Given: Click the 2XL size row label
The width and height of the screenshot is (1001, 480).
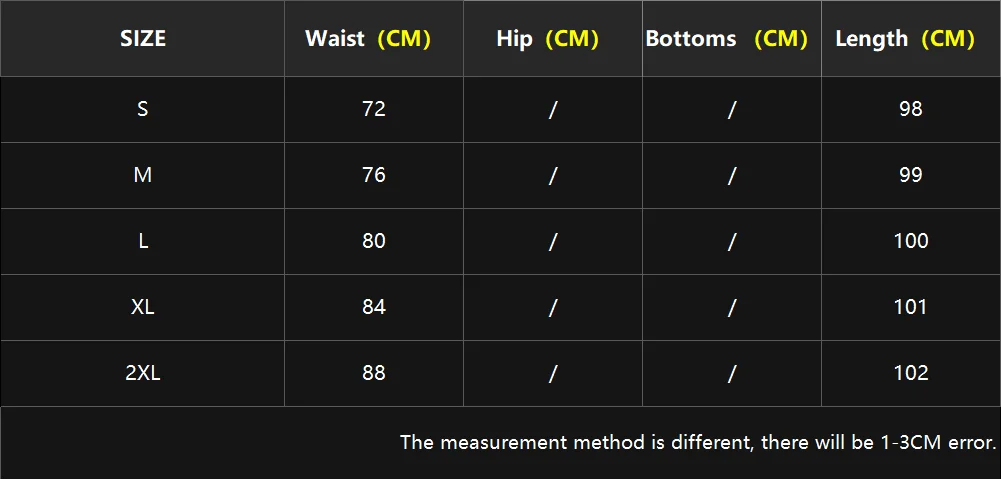Looking at the screenshot, I should pos(143,373).
